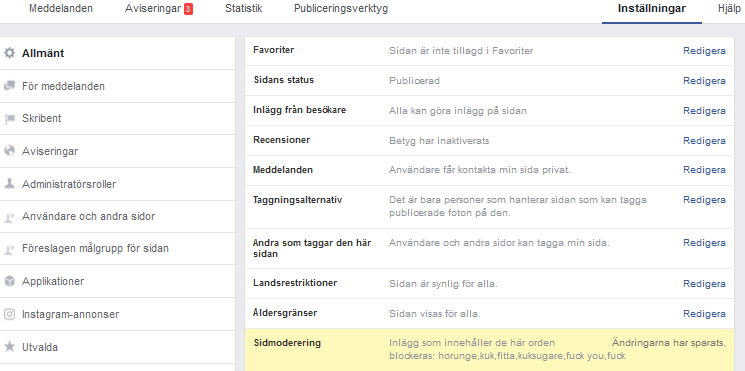Click the icon beside Föreslagen målgrupp för sidan
745x371 pixels.
(x=9, y=248)
